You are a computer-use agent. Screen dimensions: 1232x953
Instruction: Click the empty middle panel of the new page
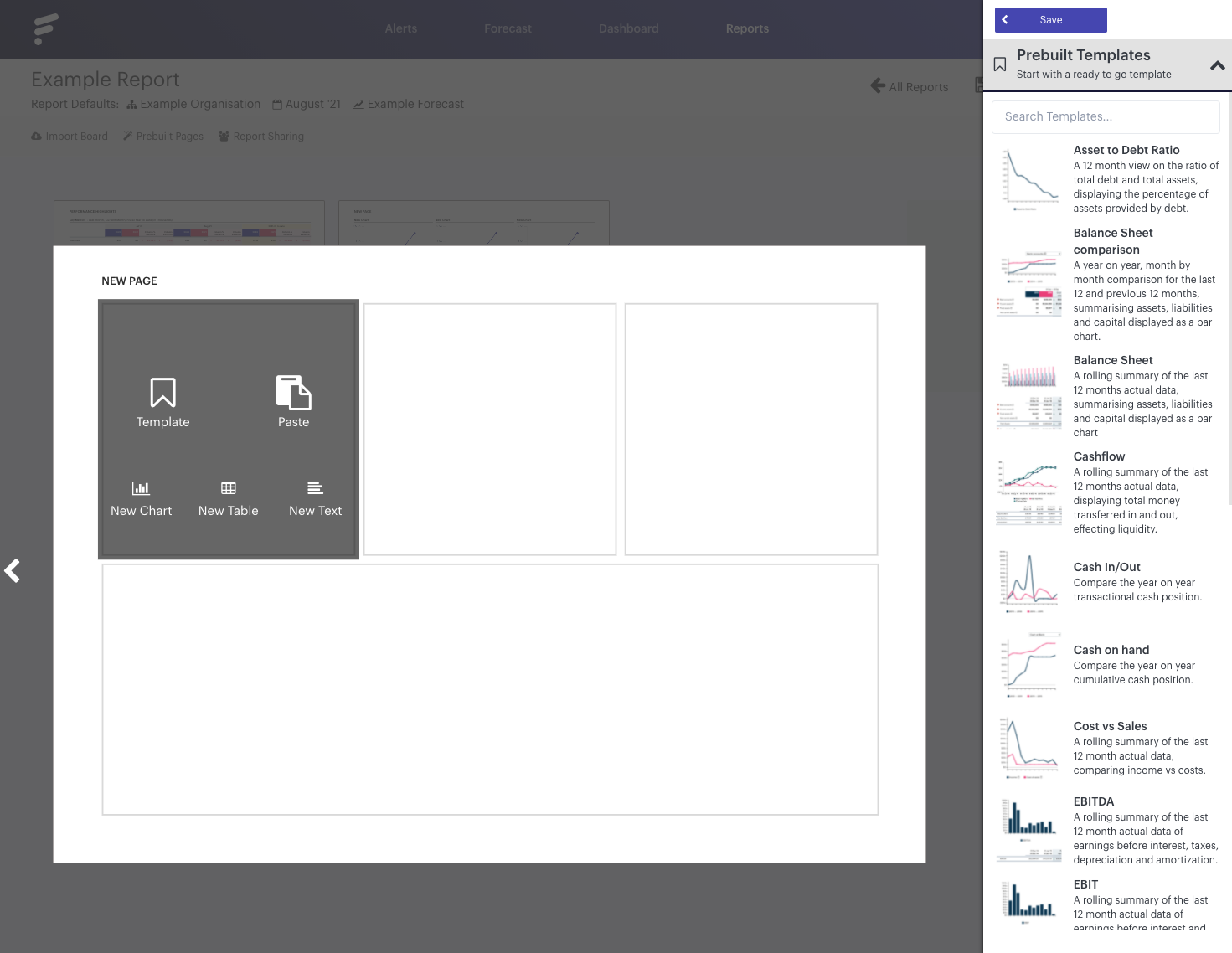(x=490, y=430)
